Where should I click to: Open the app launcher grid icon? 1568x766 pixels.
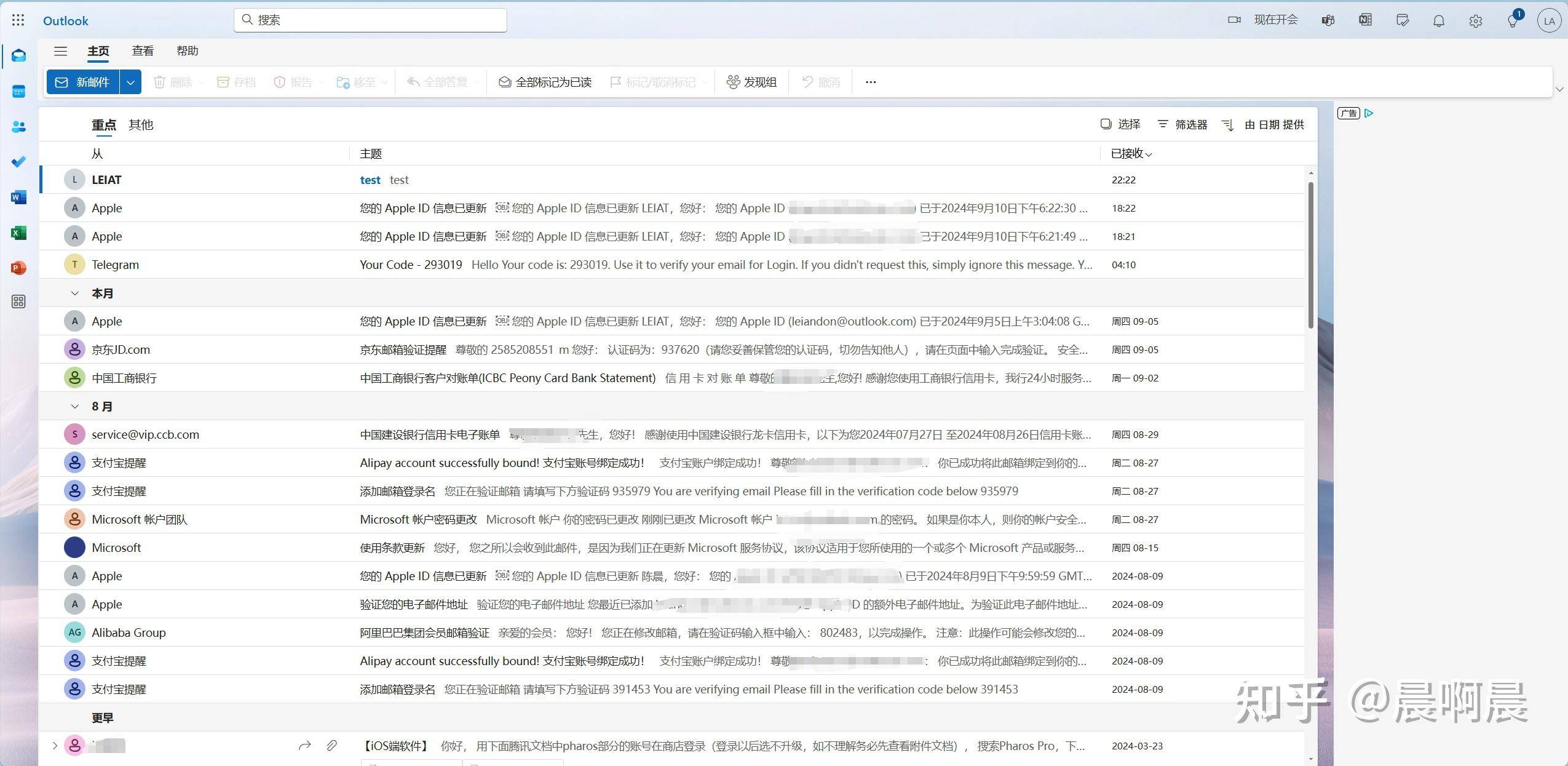point(18,20)
